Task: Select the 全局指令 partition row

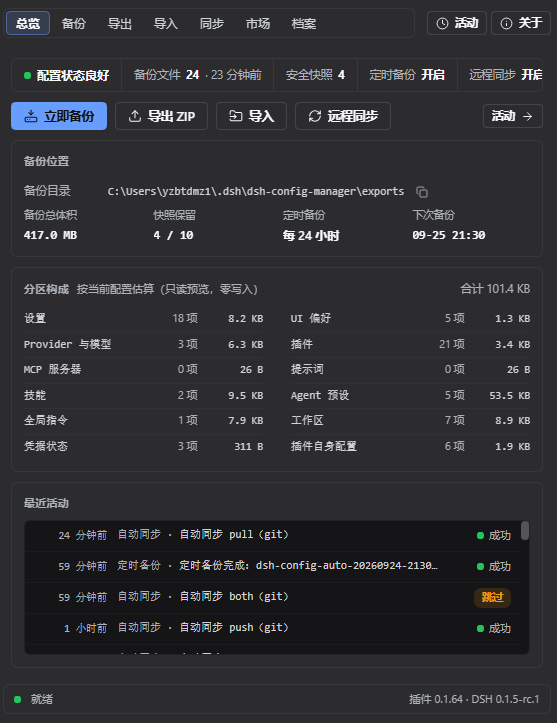Action: pyautogui.click(x=143, y=421)
